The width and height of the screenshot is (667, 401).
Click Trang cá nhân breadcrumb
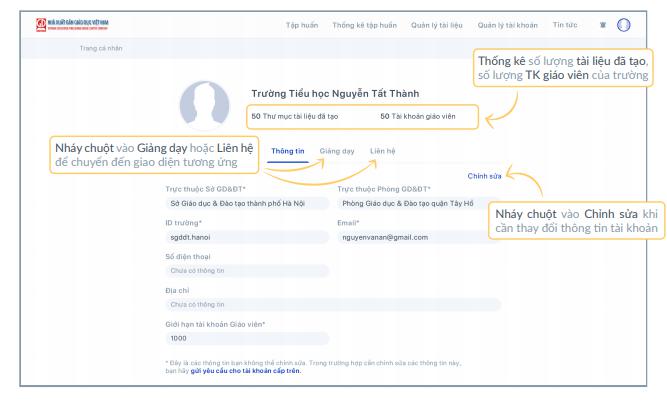tap(101, 48)
